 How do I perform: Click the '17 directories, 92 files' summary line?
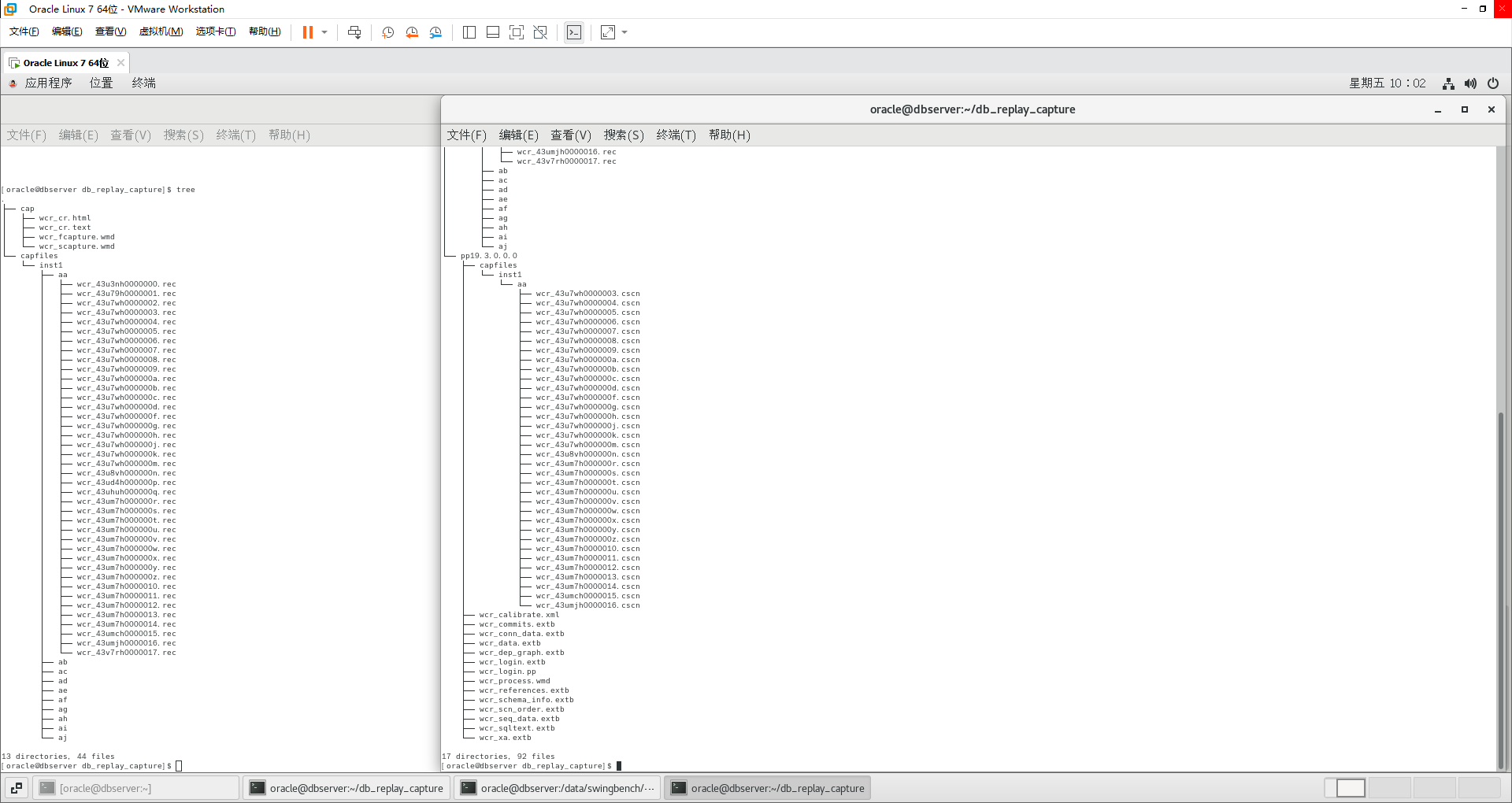point(498,757)
